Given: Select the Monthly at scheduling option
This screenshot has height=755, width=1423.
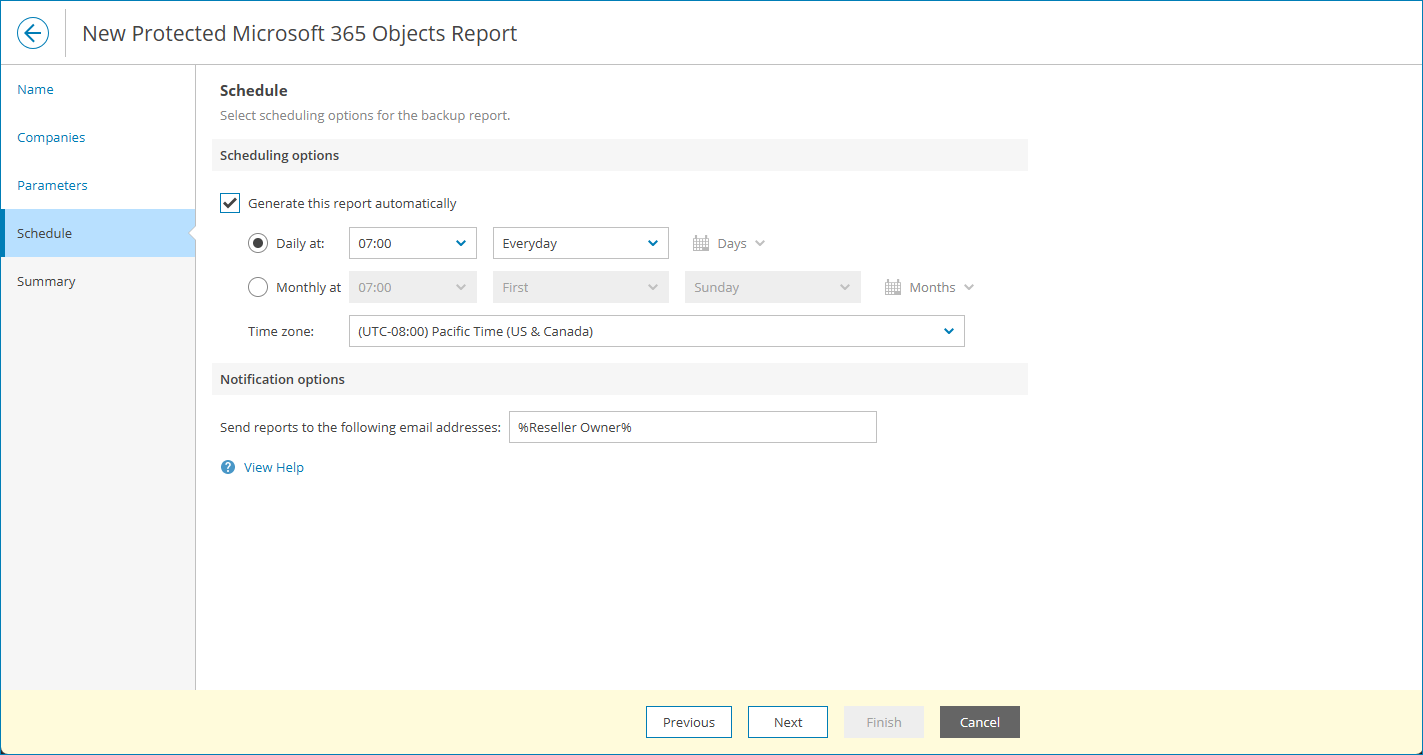Looking at the screenshot, I should pyautogui.click(x=258, y=287).
